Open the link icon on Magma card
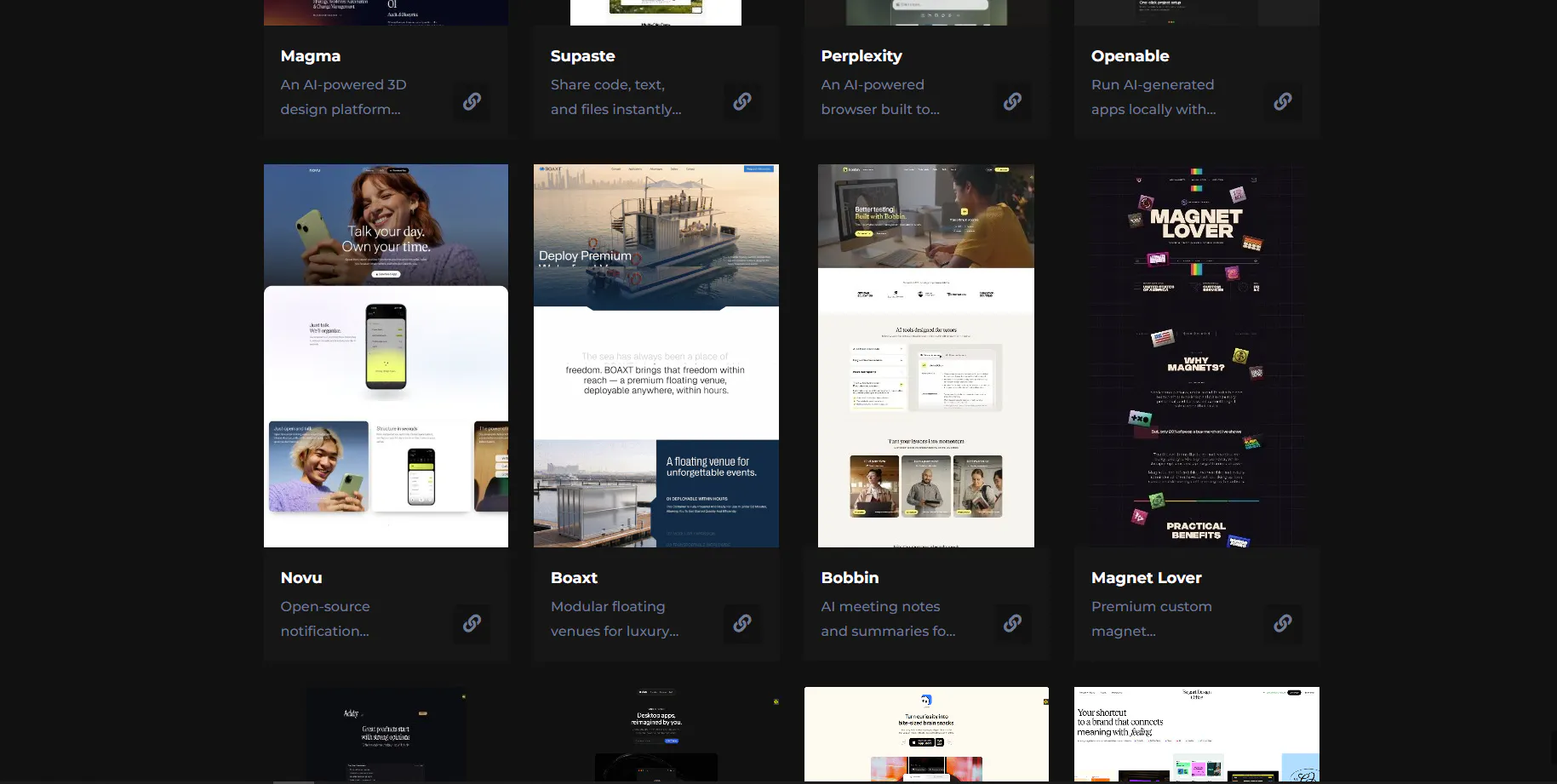Image resolution: width=1557 pixels, height=784 pixels. click(472, 101)
